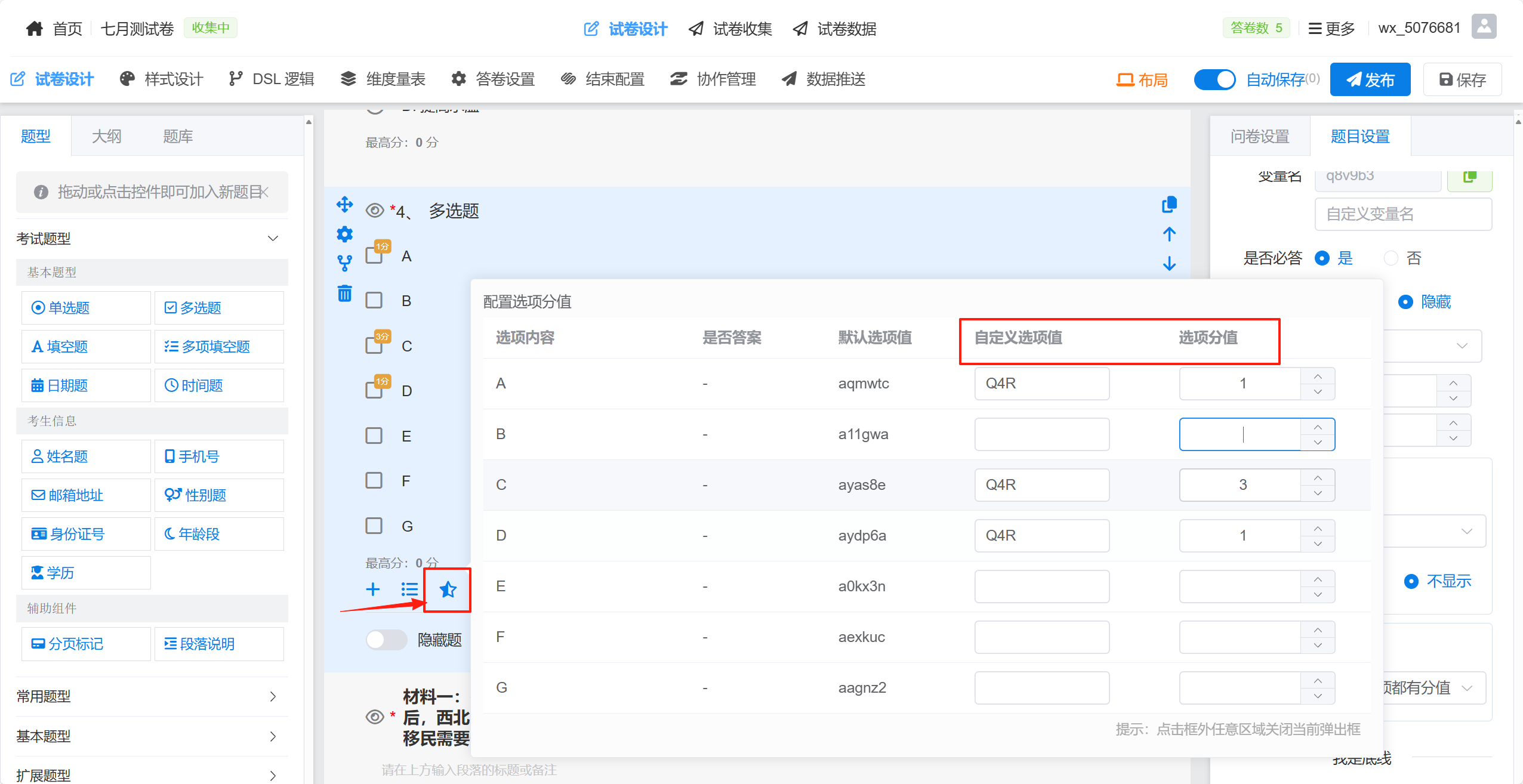
Task: Click the batch-edit options list icon
Action: (x=409, y=589)
